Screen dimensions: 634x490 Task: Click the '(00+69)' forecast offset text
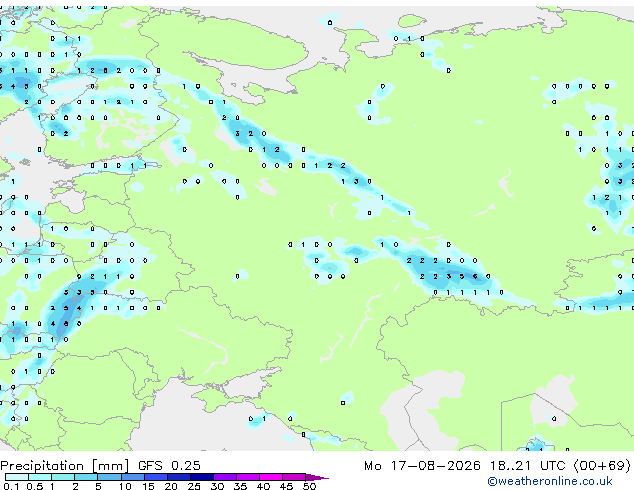pyautogui.click(x=602, y=466)
